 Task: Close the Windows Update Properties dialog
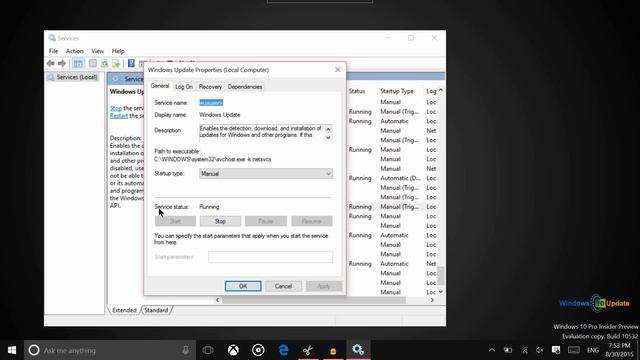pyautogui.click(x=338, y=70)
